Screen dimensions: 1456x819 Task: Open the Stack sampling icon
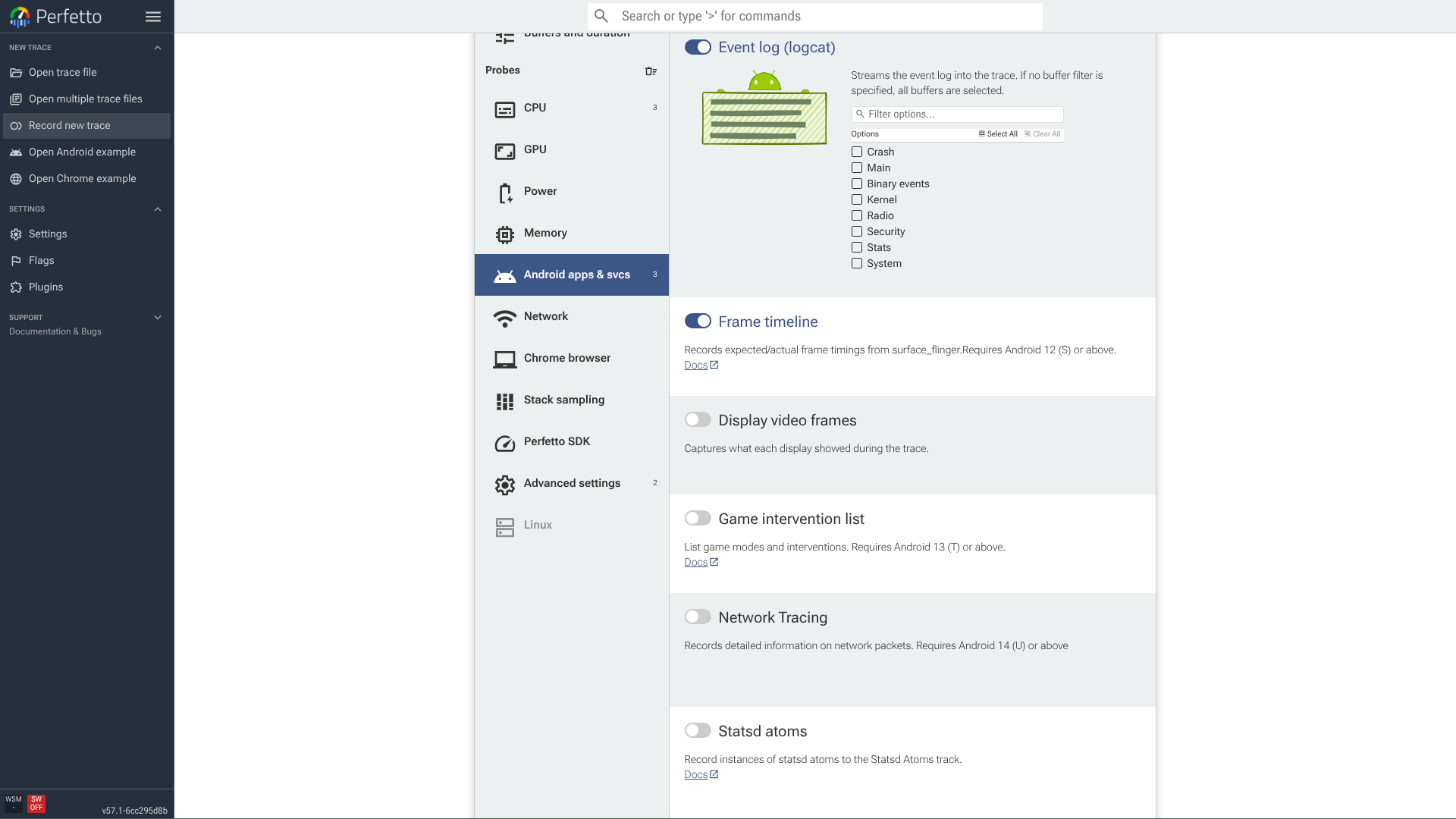pyautogui.click(x=505, y=402)
